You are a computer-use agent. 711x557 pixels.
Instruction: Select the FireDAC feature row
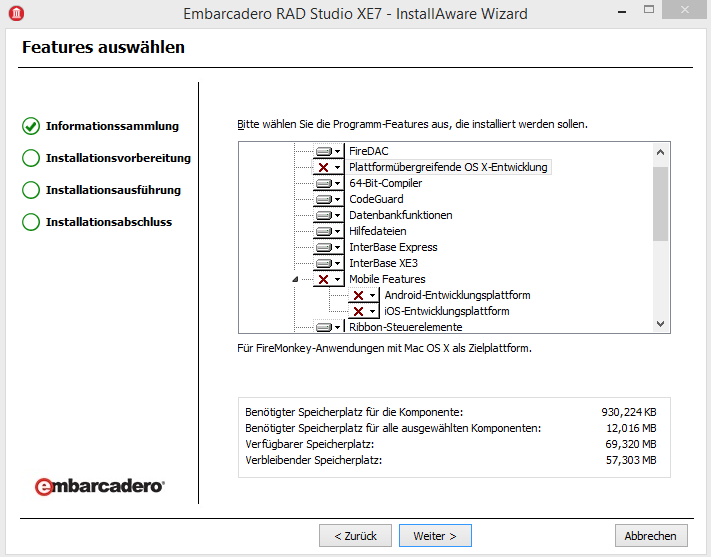click(x=369, y=151)
